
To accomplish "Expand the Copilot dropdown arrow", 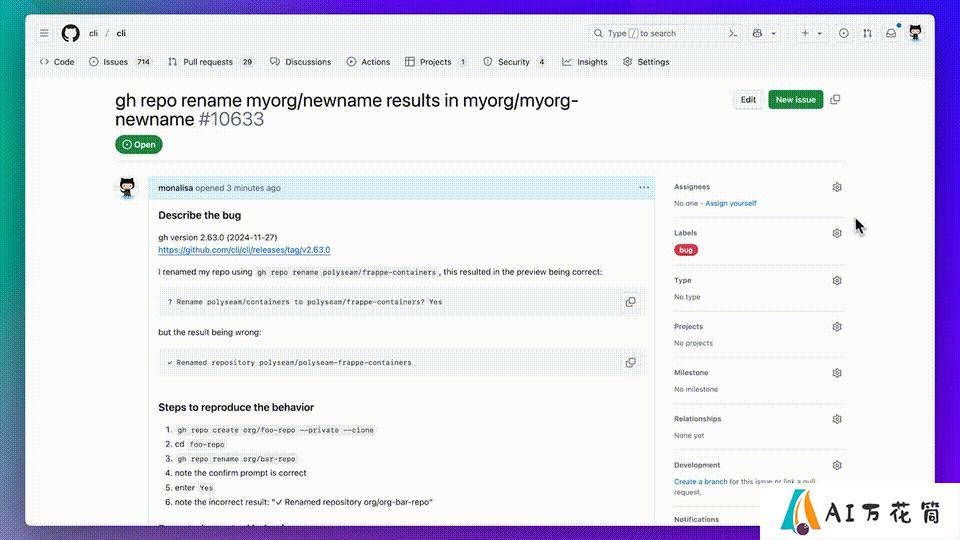I will click(773, 34).
